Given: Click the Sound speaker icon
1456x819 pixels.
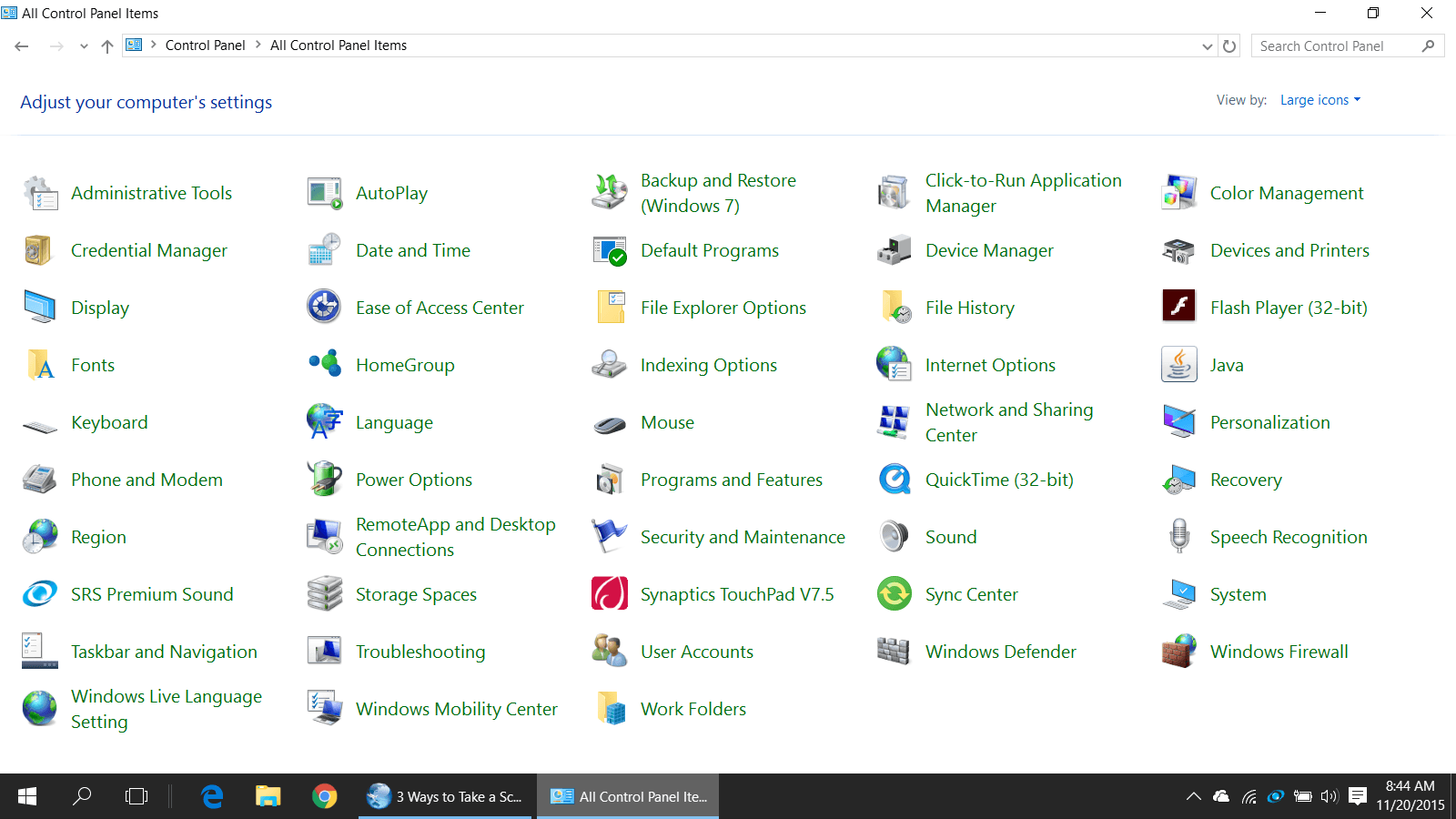Looking at the screenshot, I should (x=895, y=537).
